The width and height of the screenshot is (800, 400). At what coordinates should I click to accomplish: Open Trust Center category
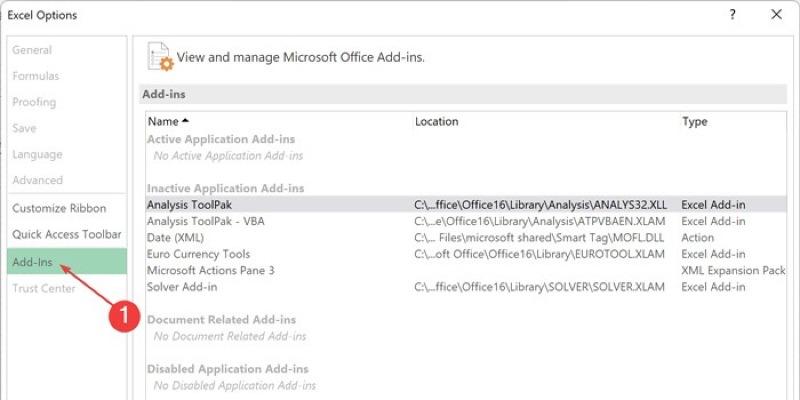coord(43,288)
